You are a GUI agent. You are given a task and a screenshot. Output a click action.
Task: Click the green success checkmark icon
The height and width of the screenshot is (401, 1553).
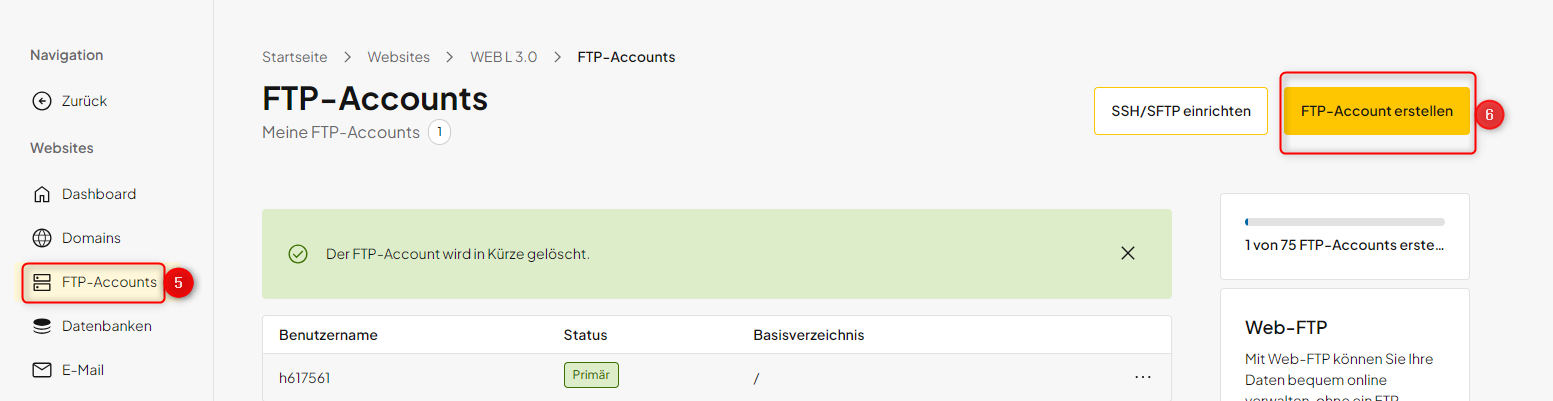298,254
